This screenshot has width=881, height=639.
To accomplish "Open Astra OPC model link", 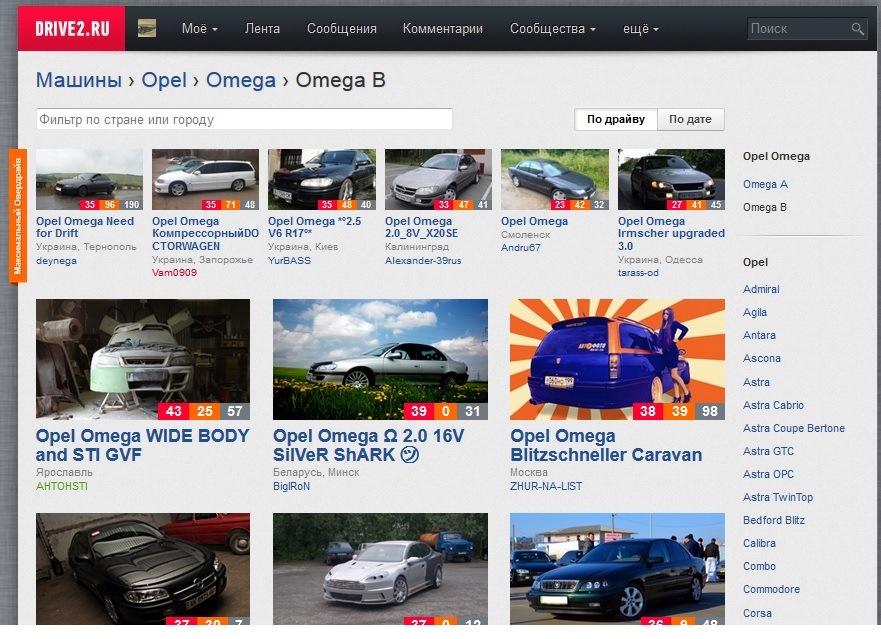I will (768, 474).
